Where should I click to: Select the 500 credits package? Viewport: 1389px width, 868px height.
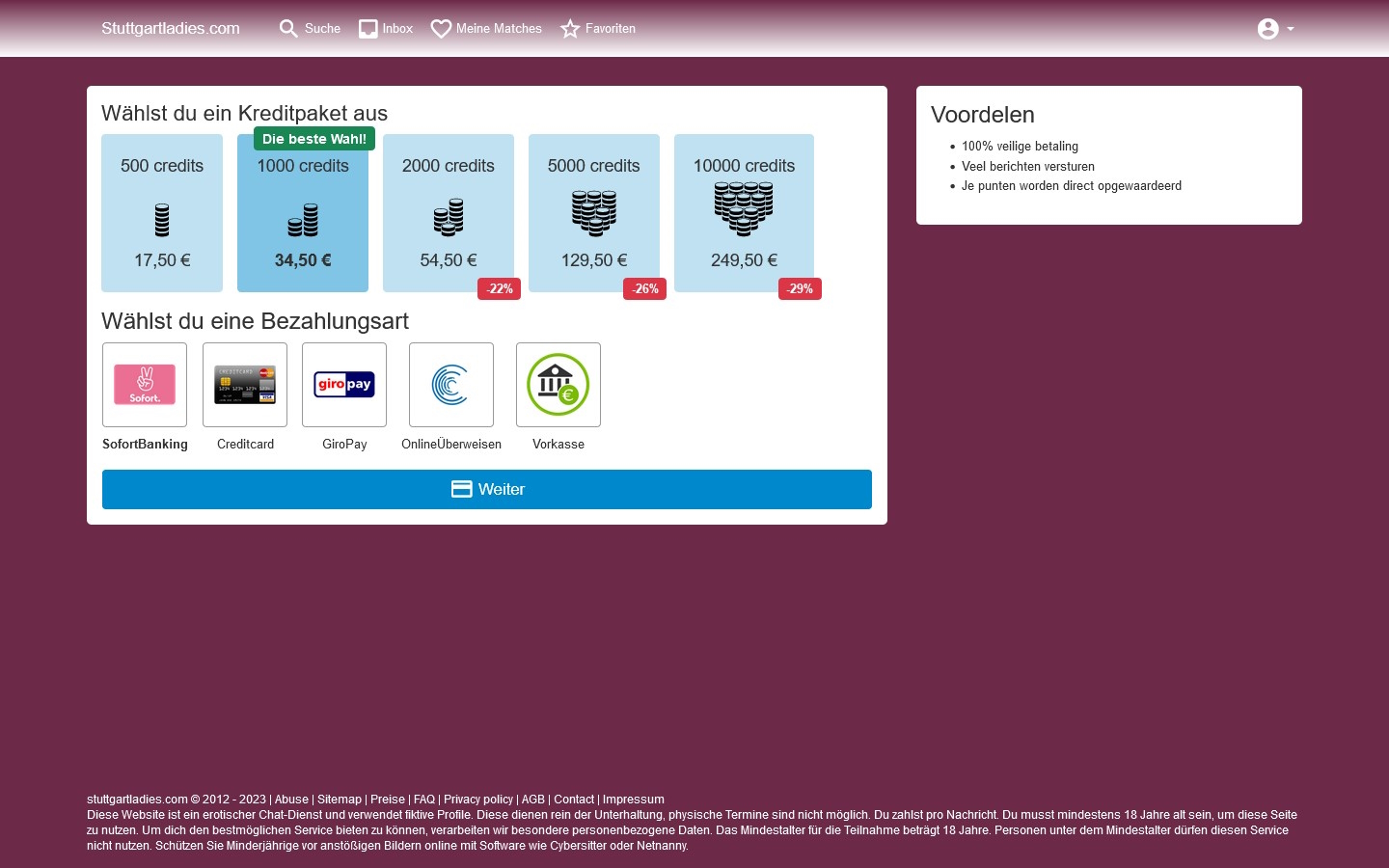click(162, 213)
